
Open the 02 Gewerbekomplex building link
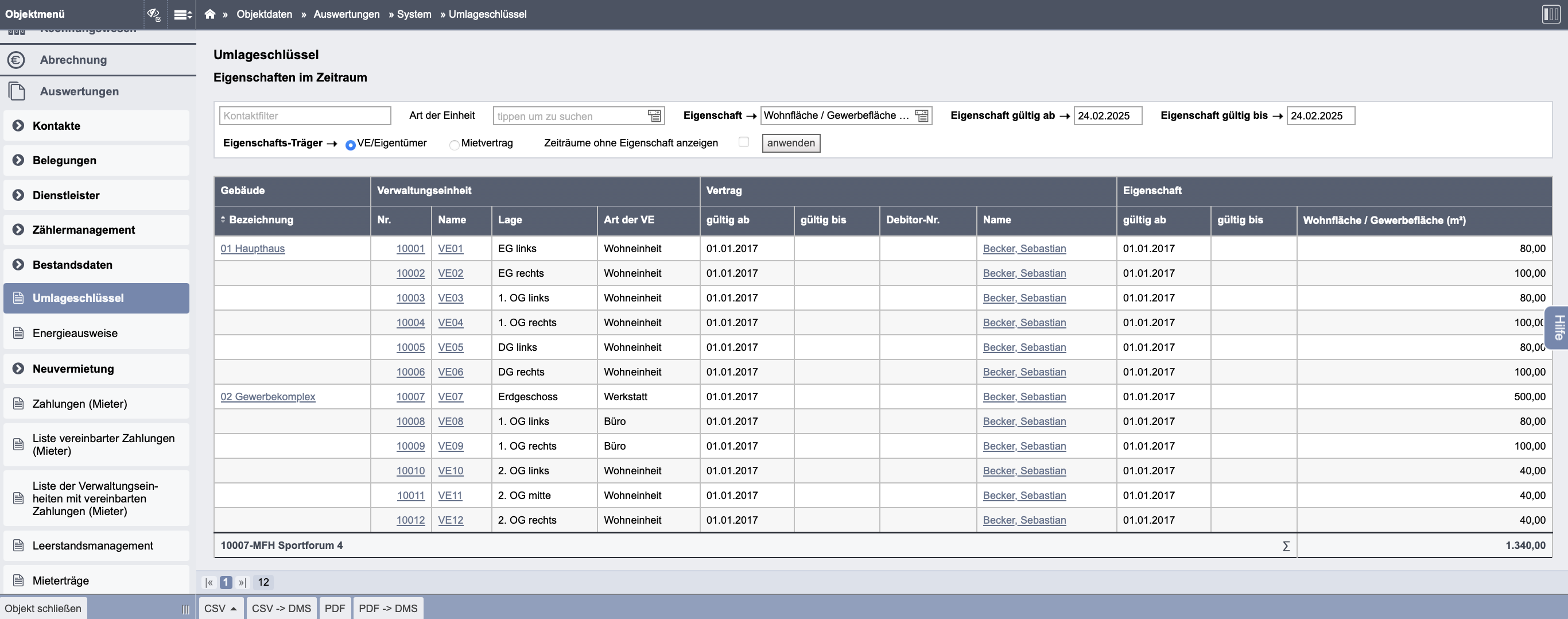268,397
